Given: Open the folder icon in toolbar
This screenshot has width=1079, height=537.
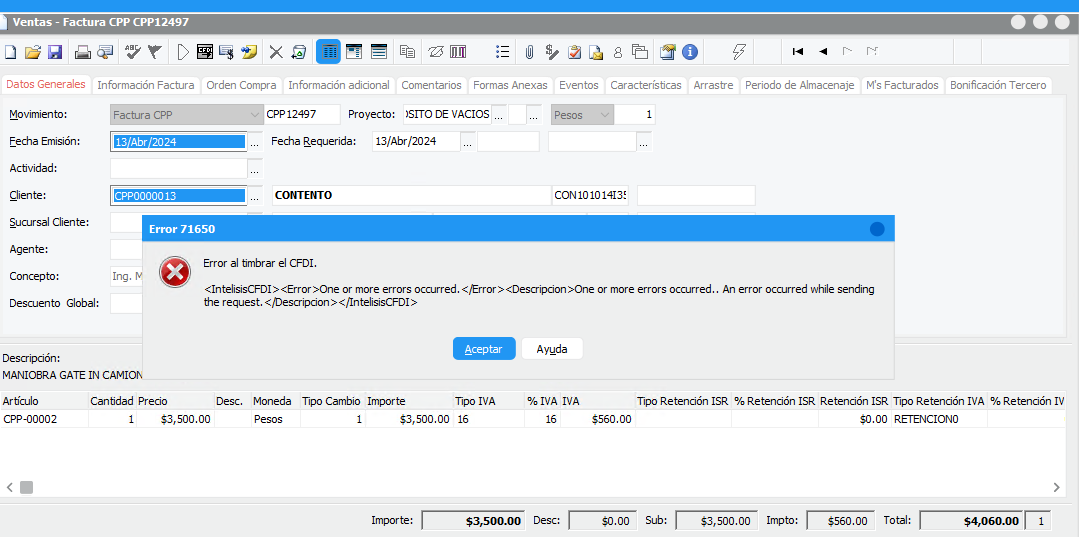Looking at the screenshot, I should [x=33, y=52].
